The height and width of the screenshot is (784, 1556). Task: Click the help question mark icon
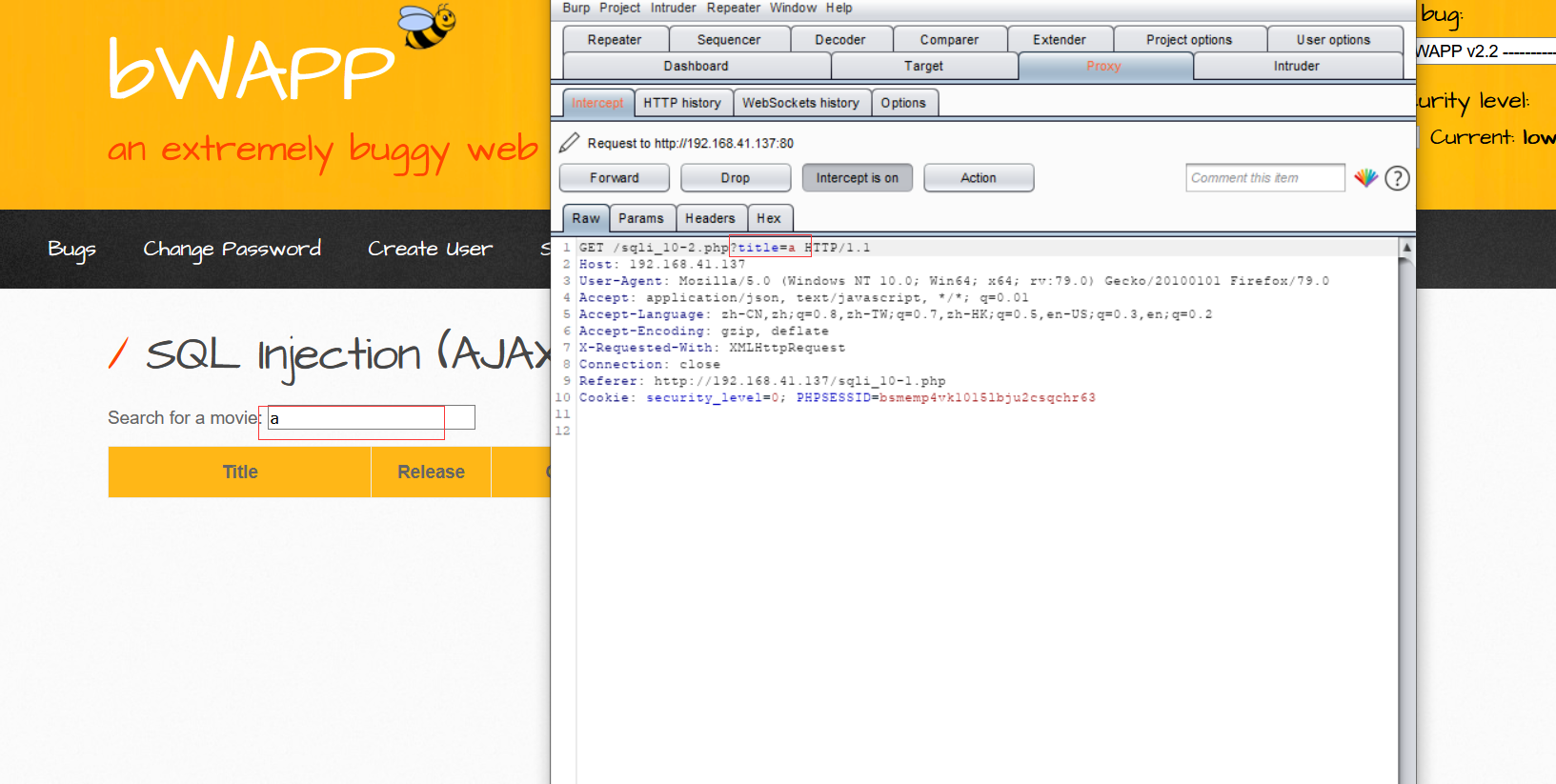[1397, 178]
